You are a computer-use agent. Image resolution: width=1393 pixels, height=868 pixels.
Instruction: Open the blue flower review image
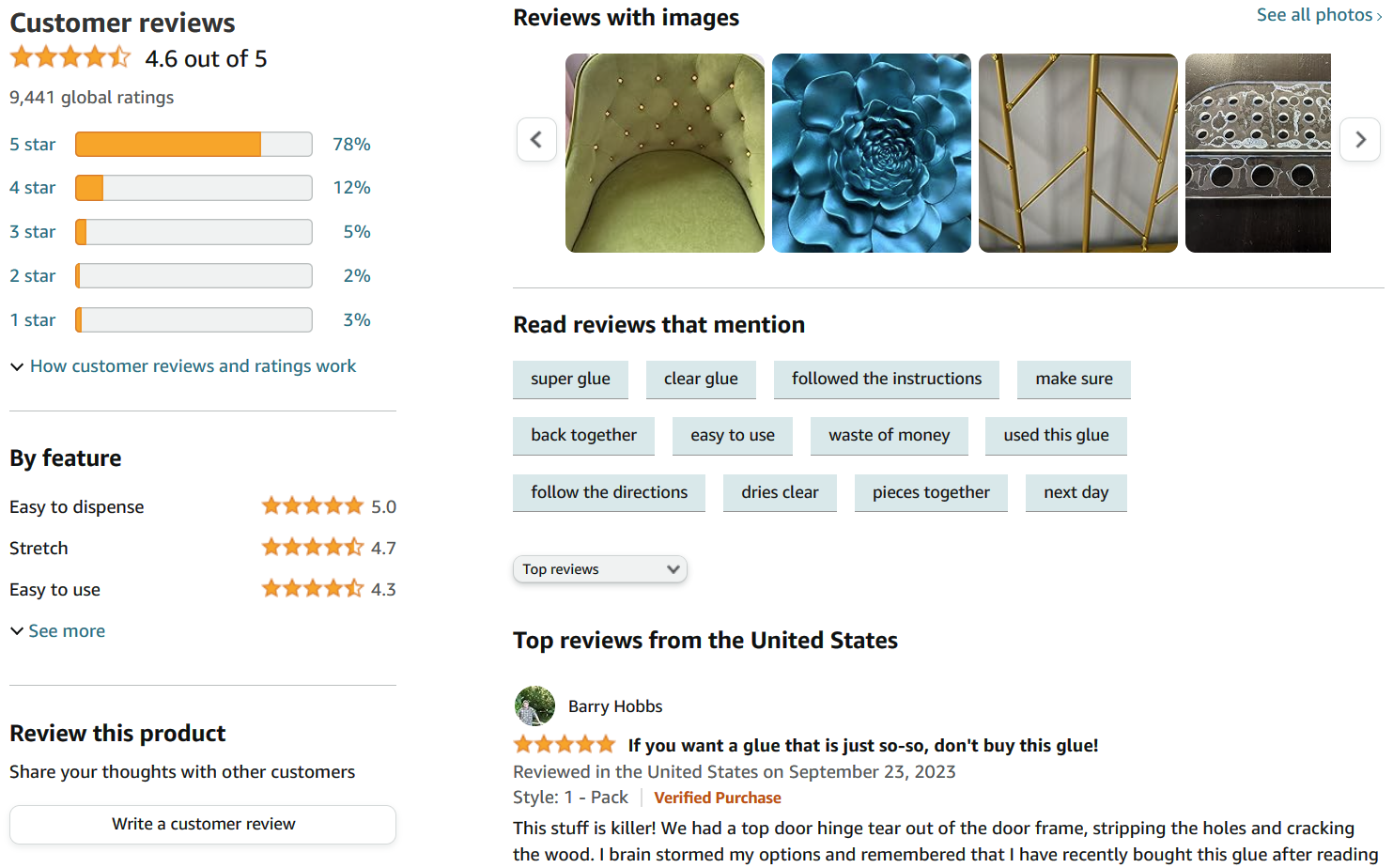872,153
